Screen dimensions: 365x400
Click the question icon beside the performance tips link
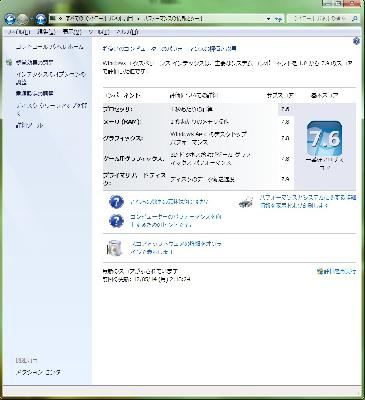pyautogui.click(x=116, y=221)
